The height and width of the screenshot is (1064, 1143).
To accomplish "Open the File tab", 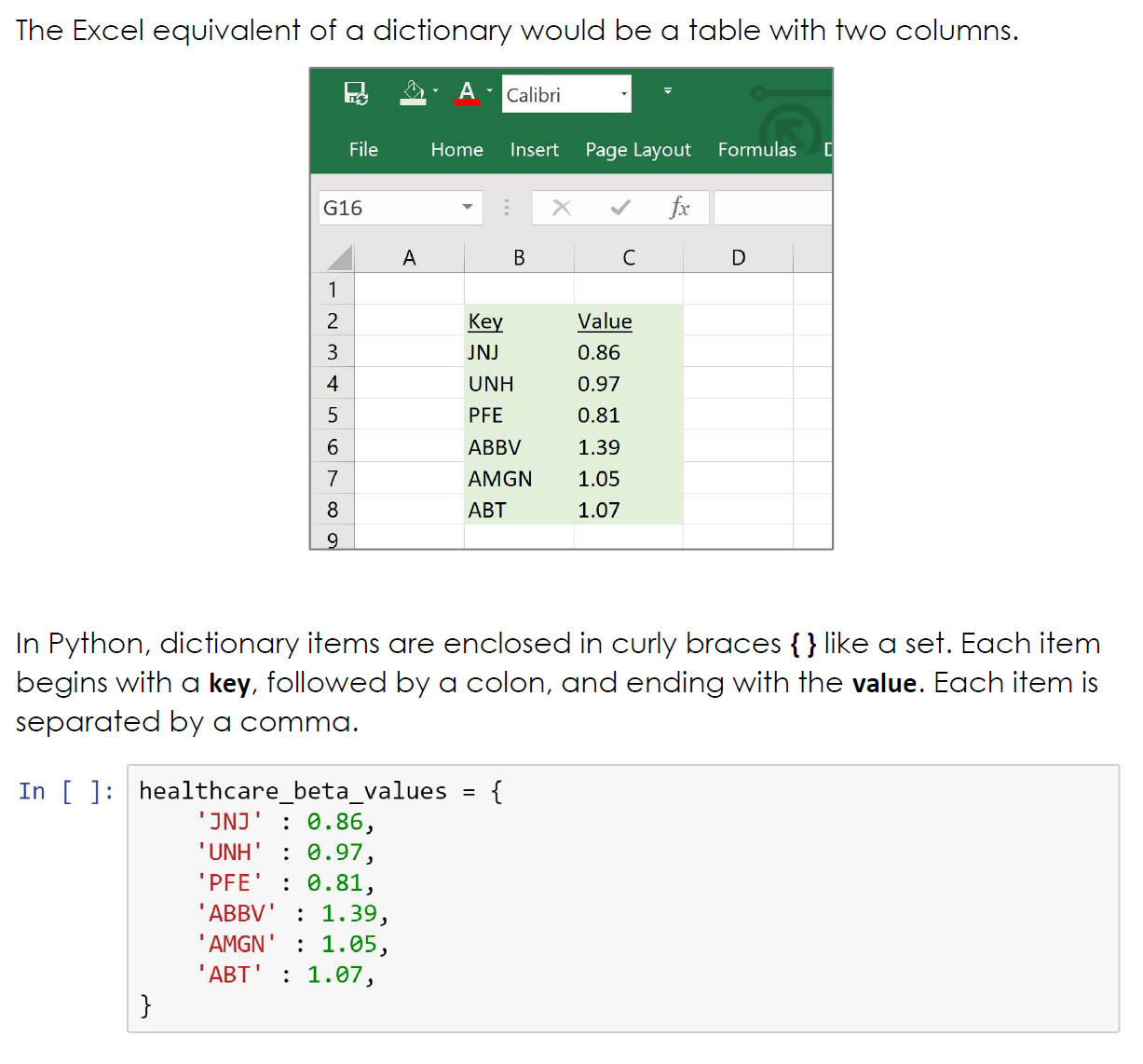I will coord(363,150).
